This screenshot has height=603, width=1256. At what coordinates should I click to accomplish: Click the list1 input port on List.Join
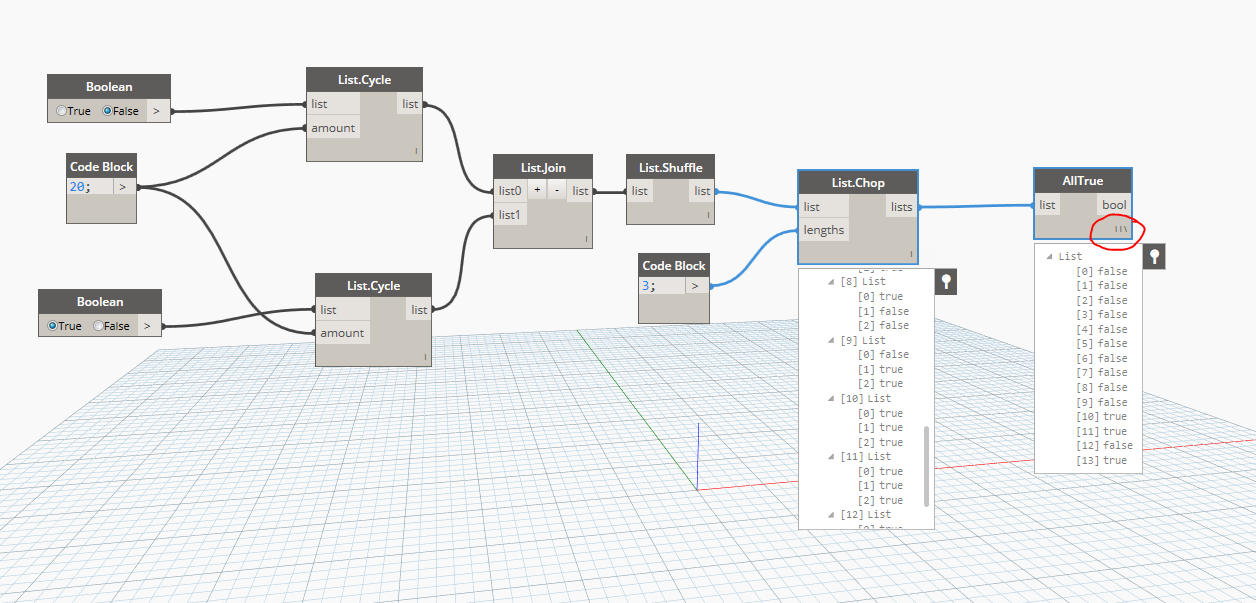[510, 214]
